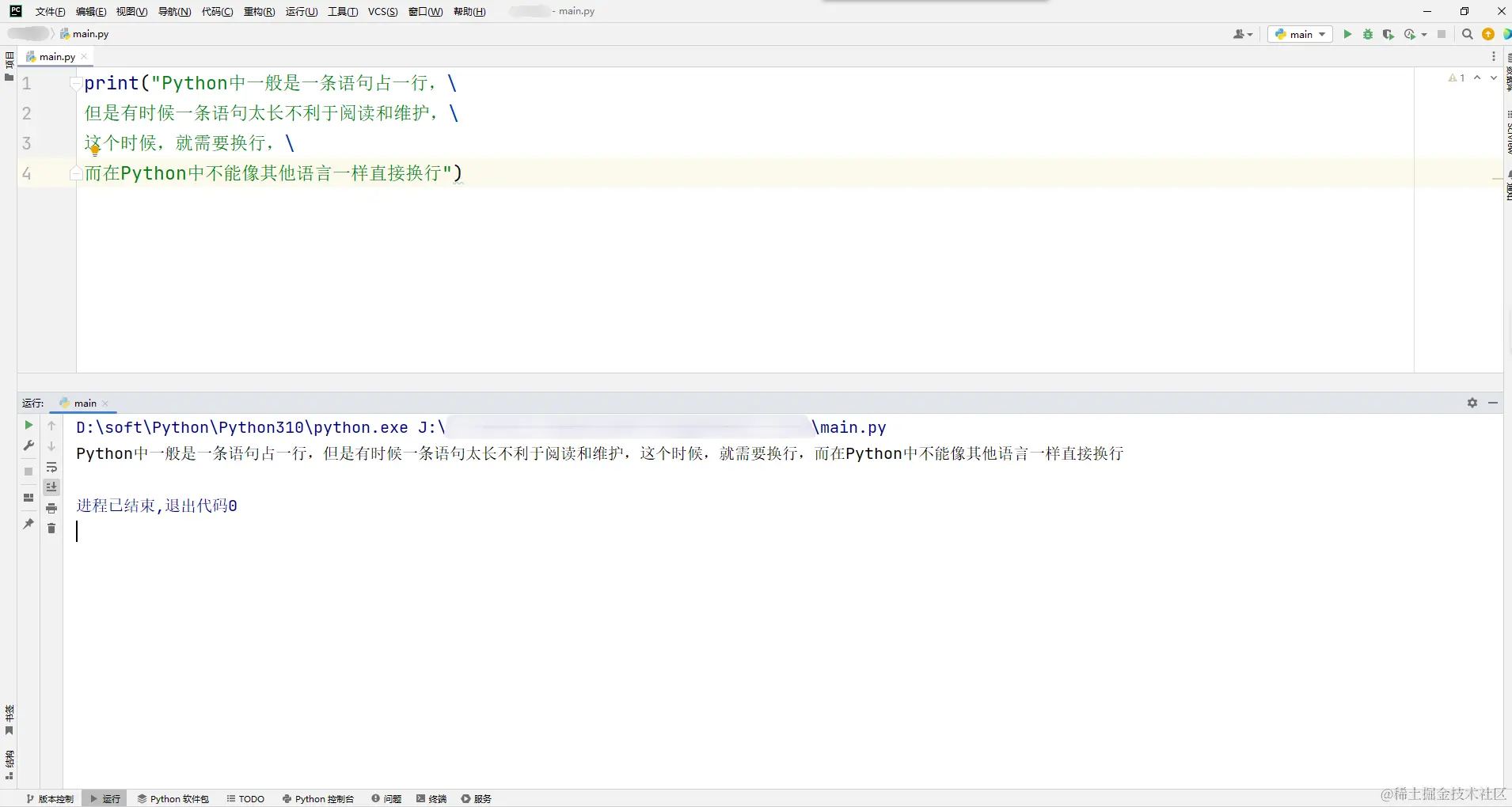Click the profiler run icon in toolbar
The width and height of the screenshot is (1512, 807).
click(1409, 34)
